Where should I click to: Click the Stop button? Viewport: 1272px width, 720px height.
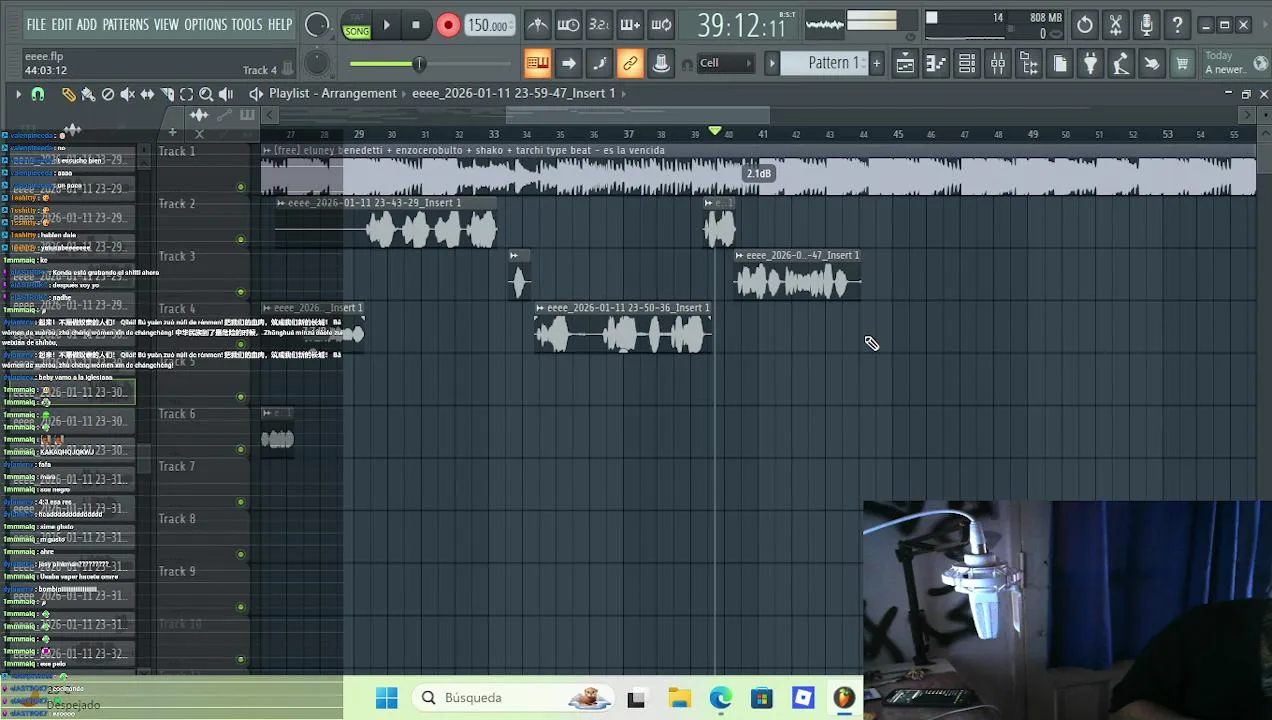416,25
